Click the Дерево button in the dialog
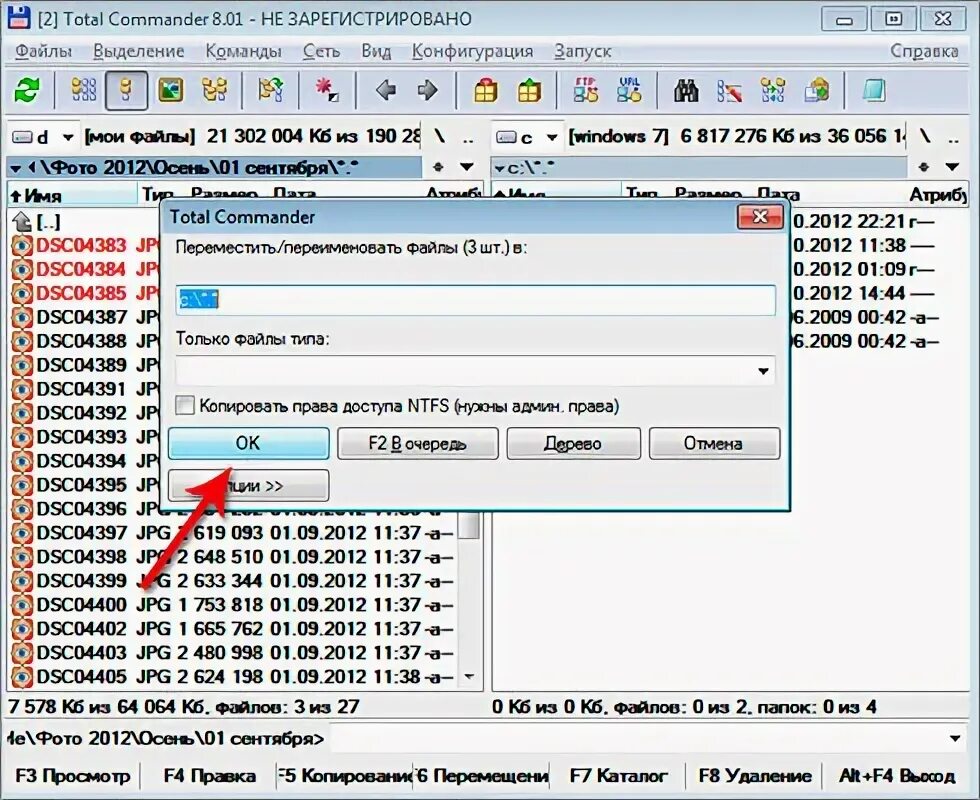 573,444
